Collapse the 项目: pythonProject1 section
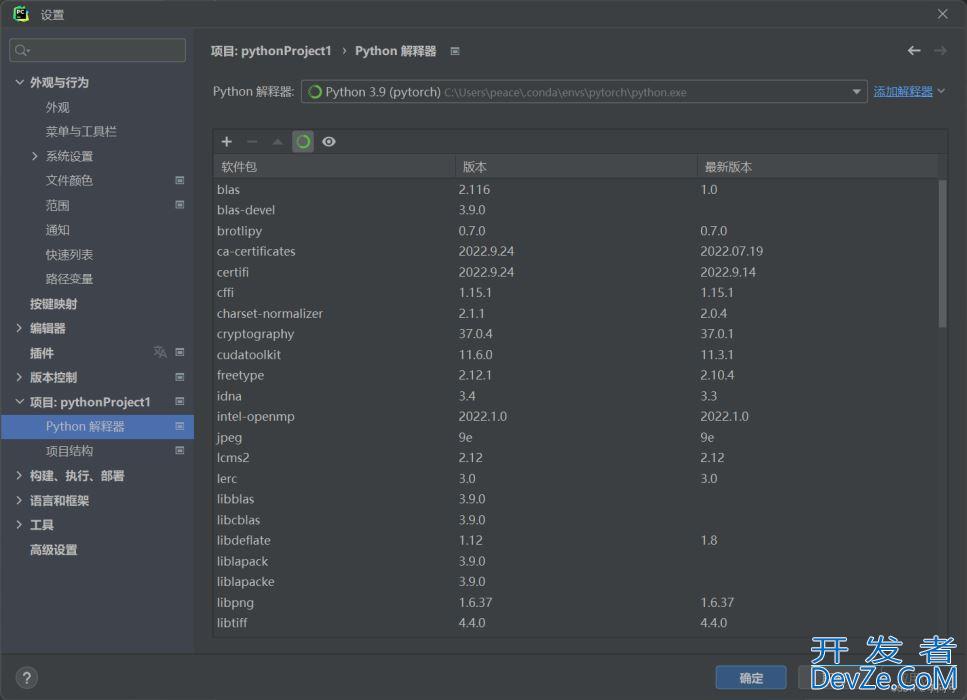The width and height of the screenshot is (967, 700). (x=19, y=401)
